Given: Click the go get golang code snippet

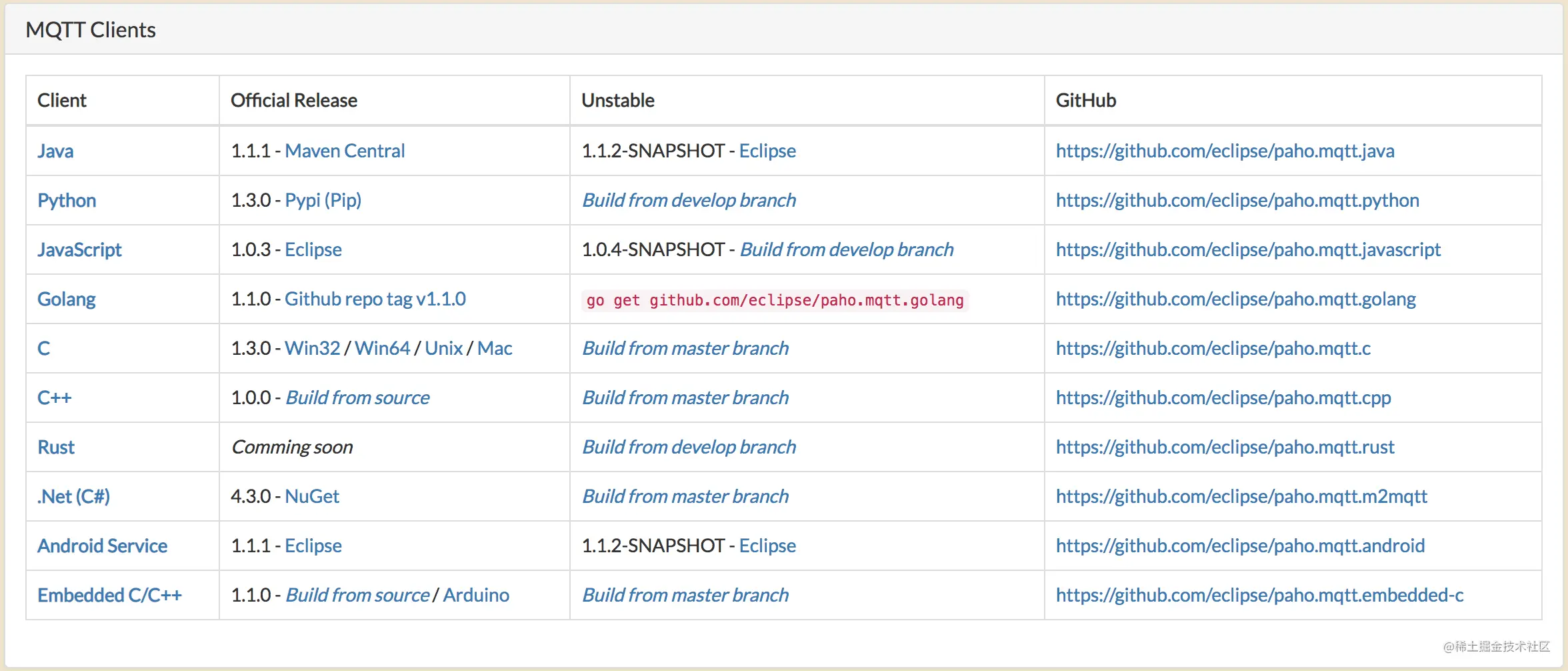Looking at the screenshot, I should 775,300.
